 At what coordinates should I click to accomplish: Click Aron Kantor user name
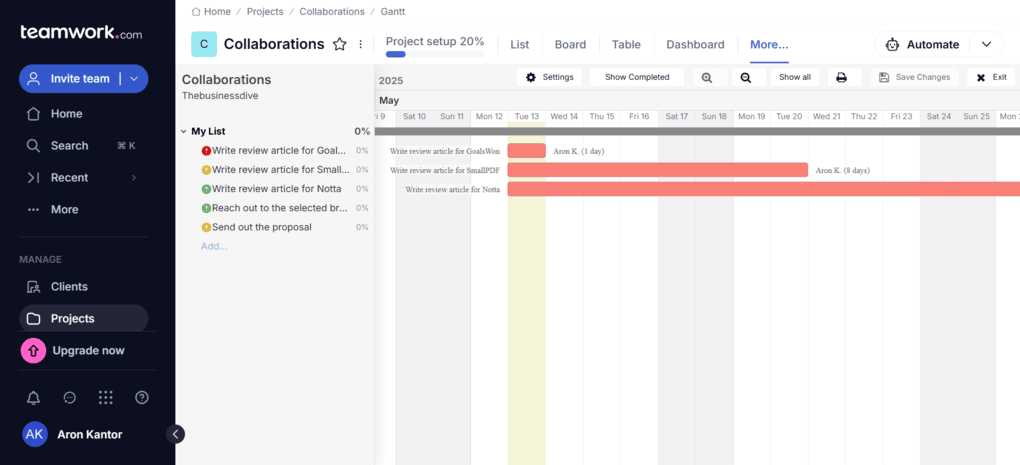coord(90,434)
